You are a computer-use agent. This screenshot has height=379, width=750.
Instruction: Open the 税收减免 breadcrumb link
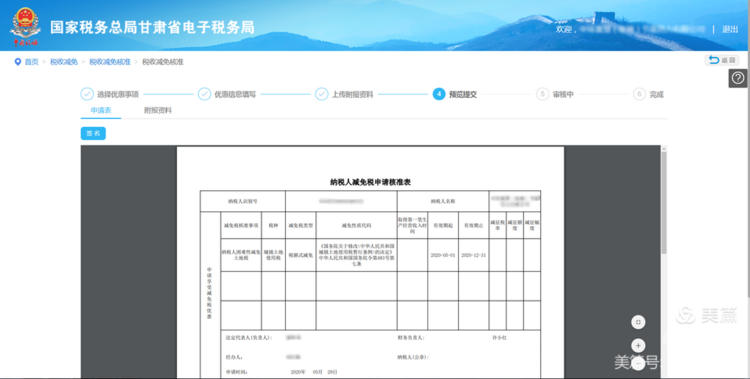pos(64,62)
